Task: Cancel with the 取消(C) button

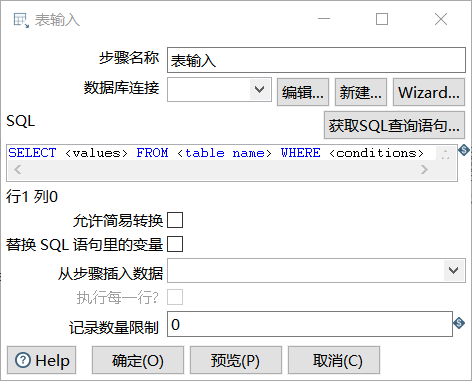Action: pos(334,360)
